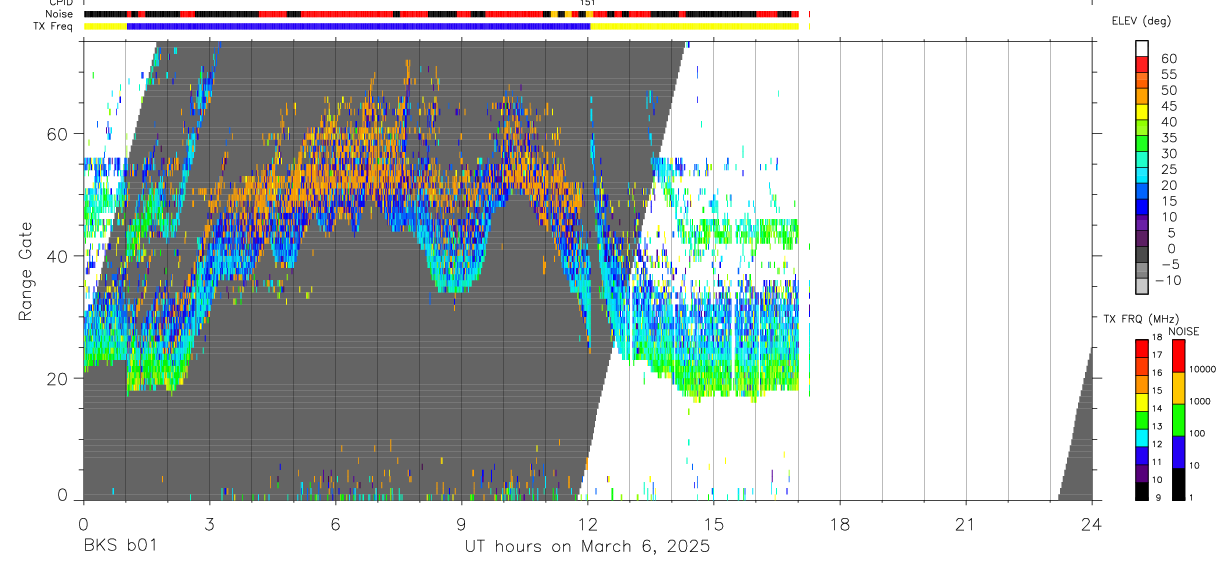Pick the orange 45–50 block in ELEV colorbar
The image size is (1228, 567).
pyautogui.click(x=1142, y=98)
